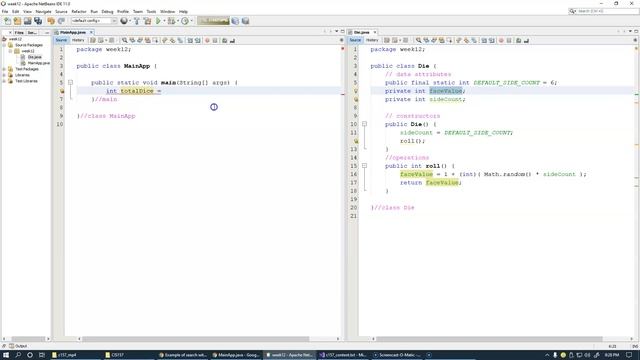Build the project with the hammer icon

pyautogui.click(x=137, y=21)
